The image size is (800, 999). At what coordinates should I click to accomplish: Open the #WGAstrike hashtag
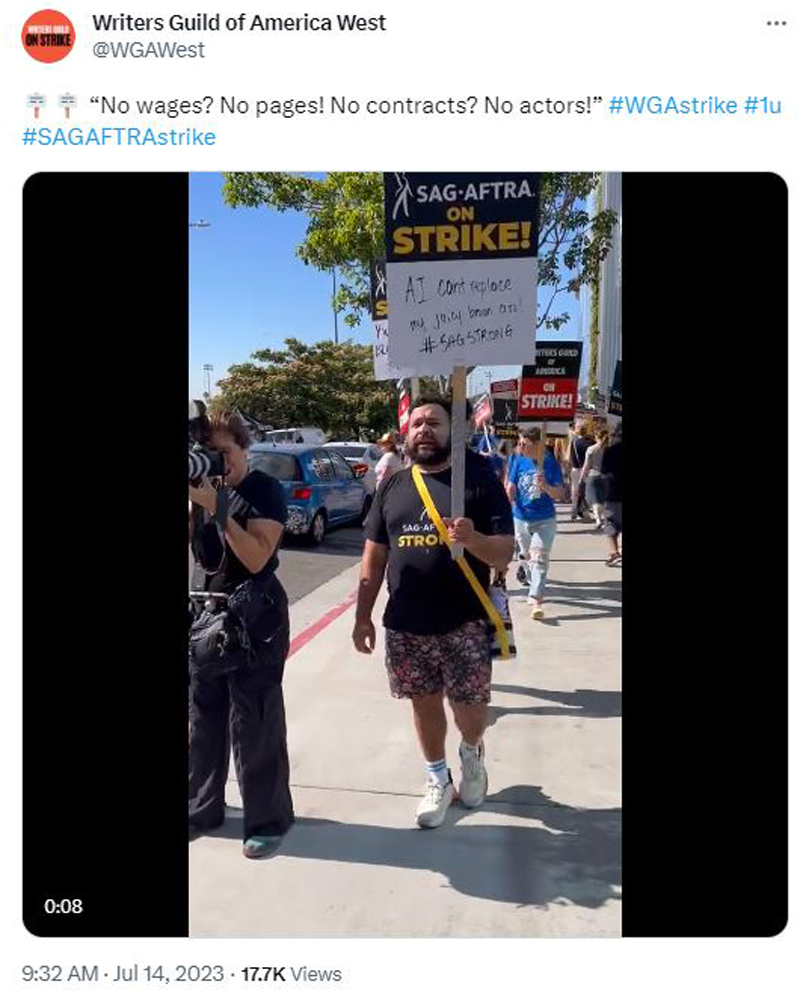673,105
